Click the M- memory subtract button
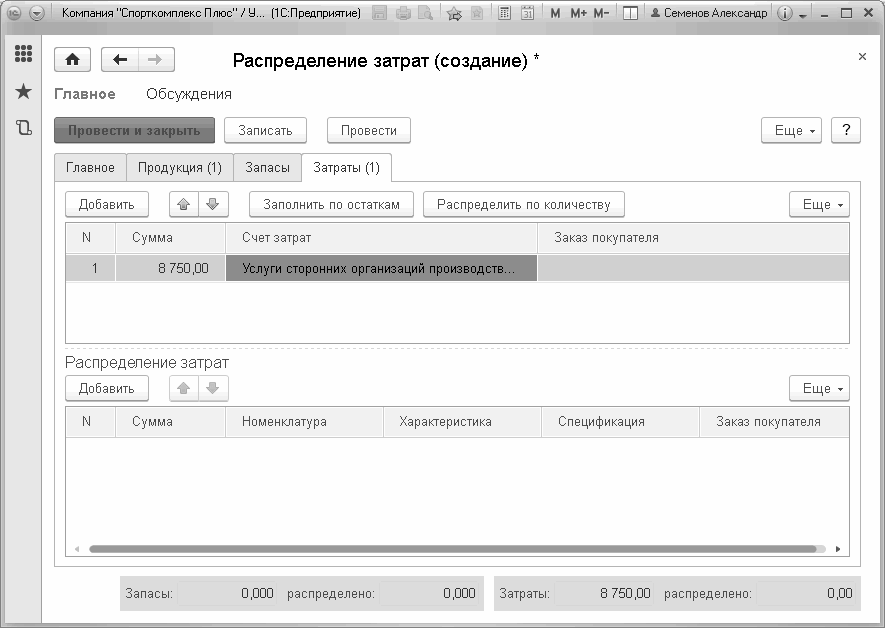Image resolution: width=885 pixels, height=628 pixels. [x=601, y=13]
